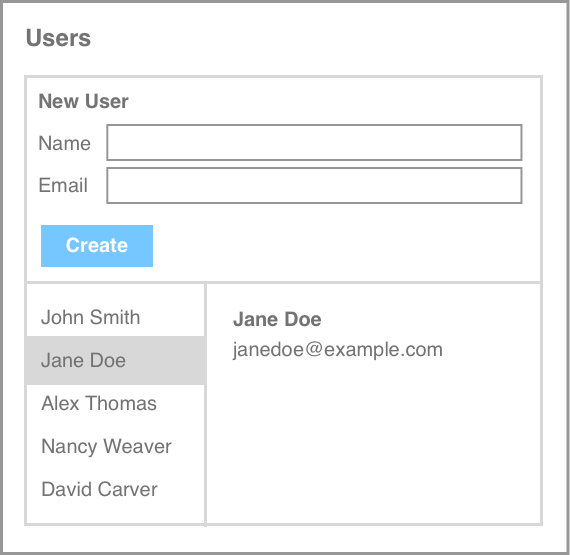Screen dimensions: 570x555
Task: Click the bold Jane Doe detail heading
Action: pyautogui.click(x=277, y=319)
